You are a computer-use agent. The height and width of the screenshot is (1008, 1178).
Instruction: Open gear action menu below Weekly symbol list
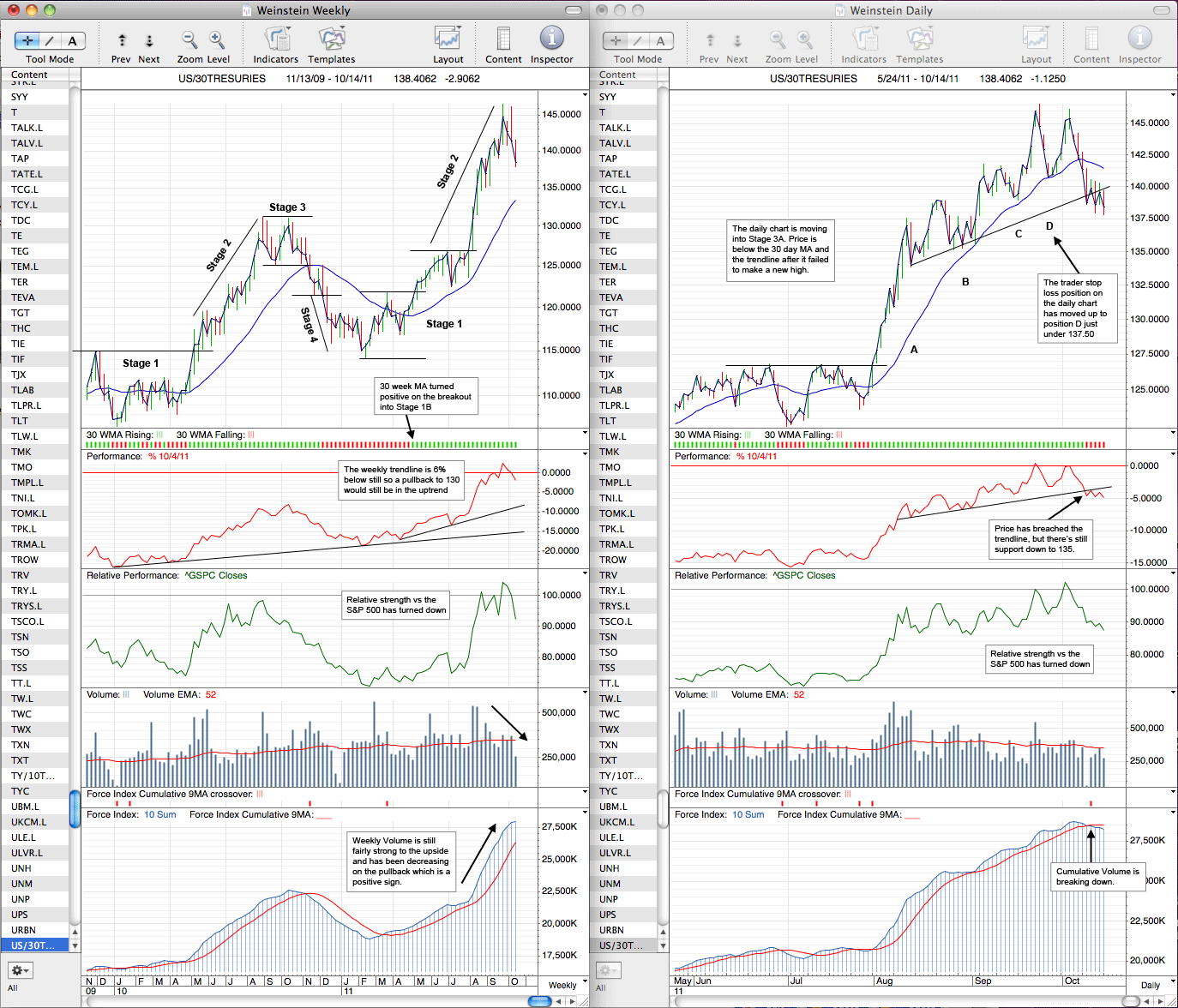(20, 970)
